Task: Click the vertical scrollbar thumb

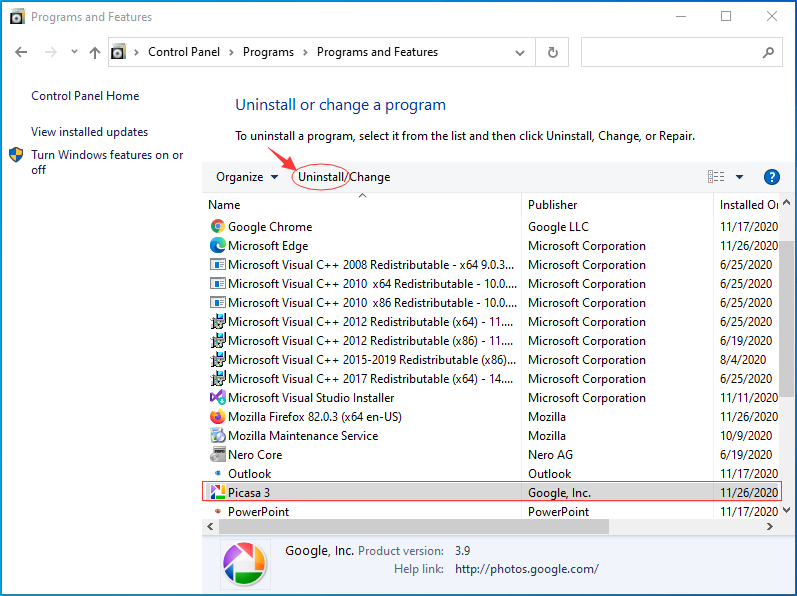Action: pos(787,318)
